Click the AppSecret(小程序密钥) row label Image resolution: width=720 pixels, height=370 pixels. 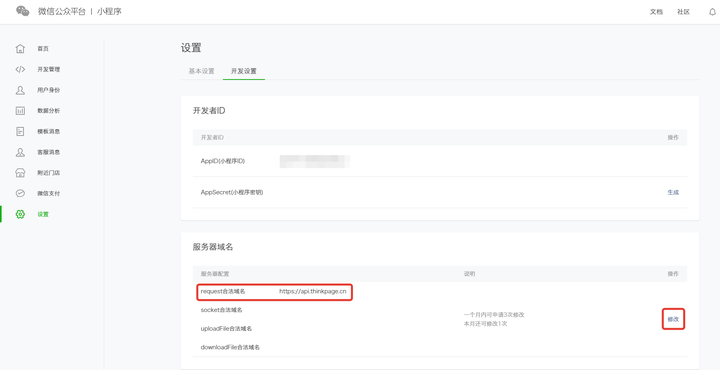[232, 192]
